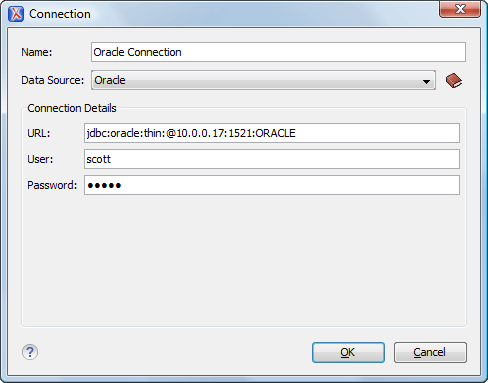488x383 pixels.
Task: Focus the Name field with Oracle Connection
Action: [278, 52]
